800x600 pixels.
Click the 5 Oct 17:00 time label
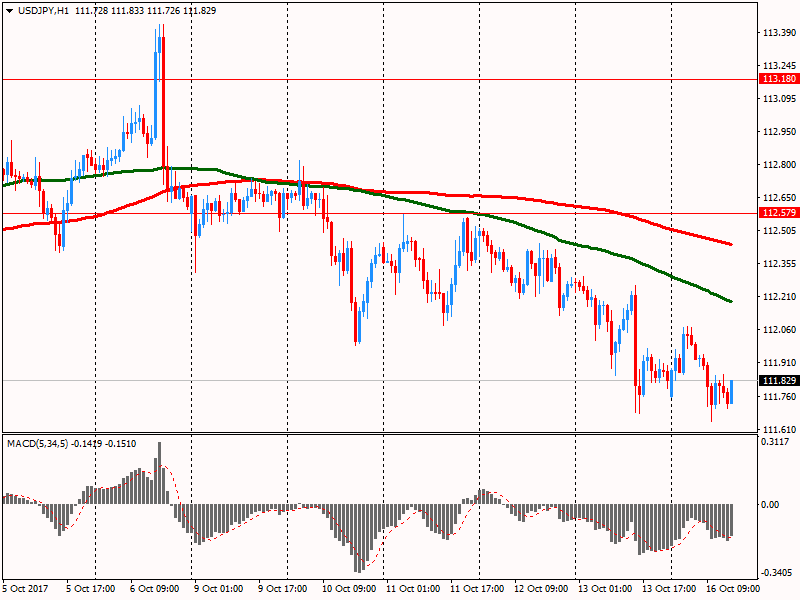(91, 589)
